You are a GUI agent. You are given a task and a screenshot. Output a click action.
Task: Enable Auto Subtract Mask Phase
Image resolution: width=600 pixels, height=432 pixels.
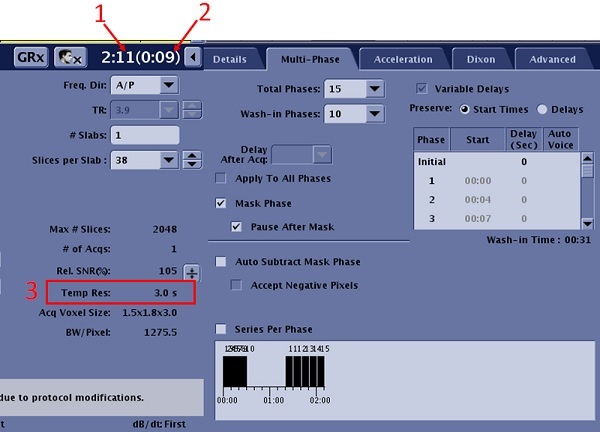click(x=221, y=262)
